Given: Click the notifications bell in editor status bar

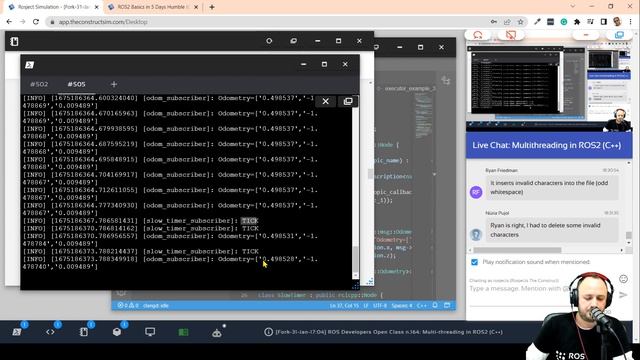Looking at the screenshot, I should pos(435,305).
